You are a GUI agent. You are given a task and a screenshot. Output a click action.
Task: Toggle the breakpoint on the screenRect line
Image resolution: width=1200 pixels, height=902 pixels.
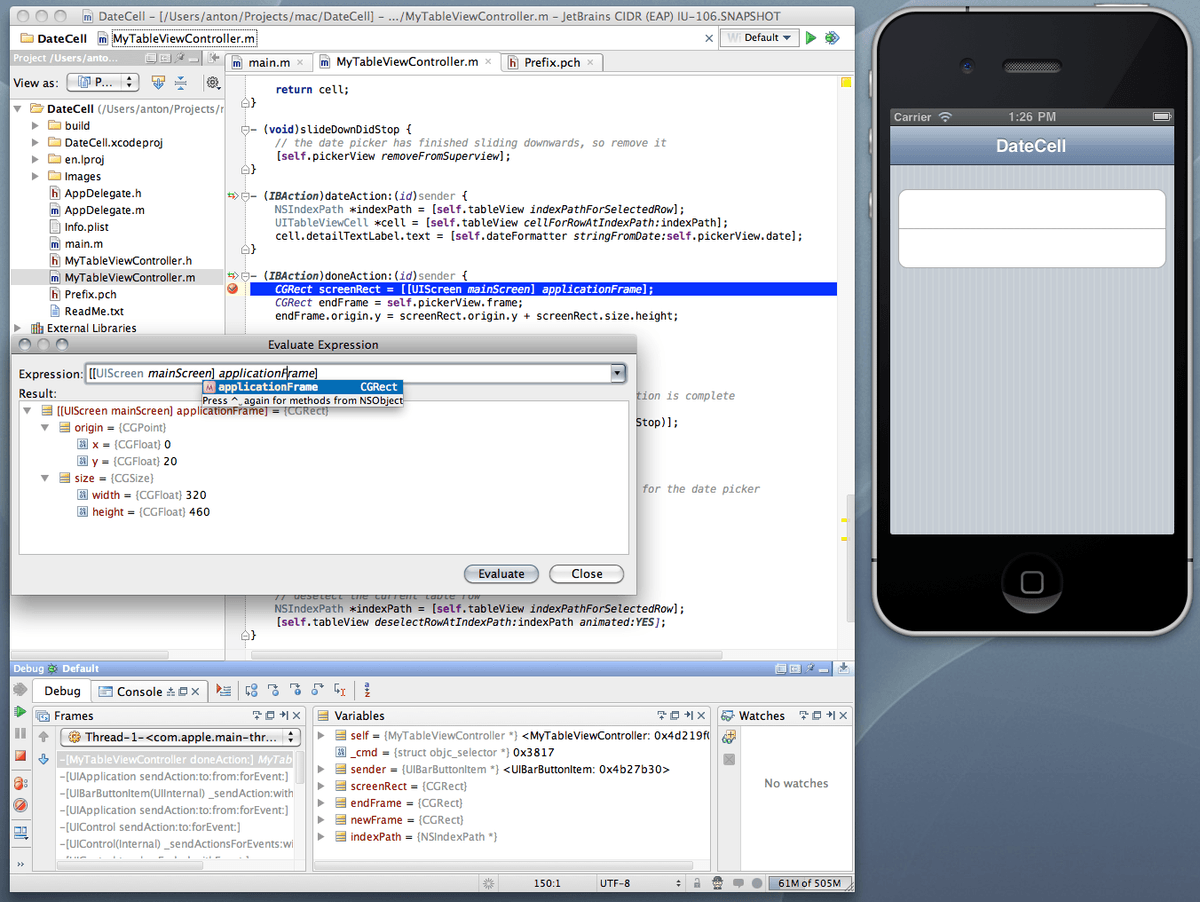[233, 288]
